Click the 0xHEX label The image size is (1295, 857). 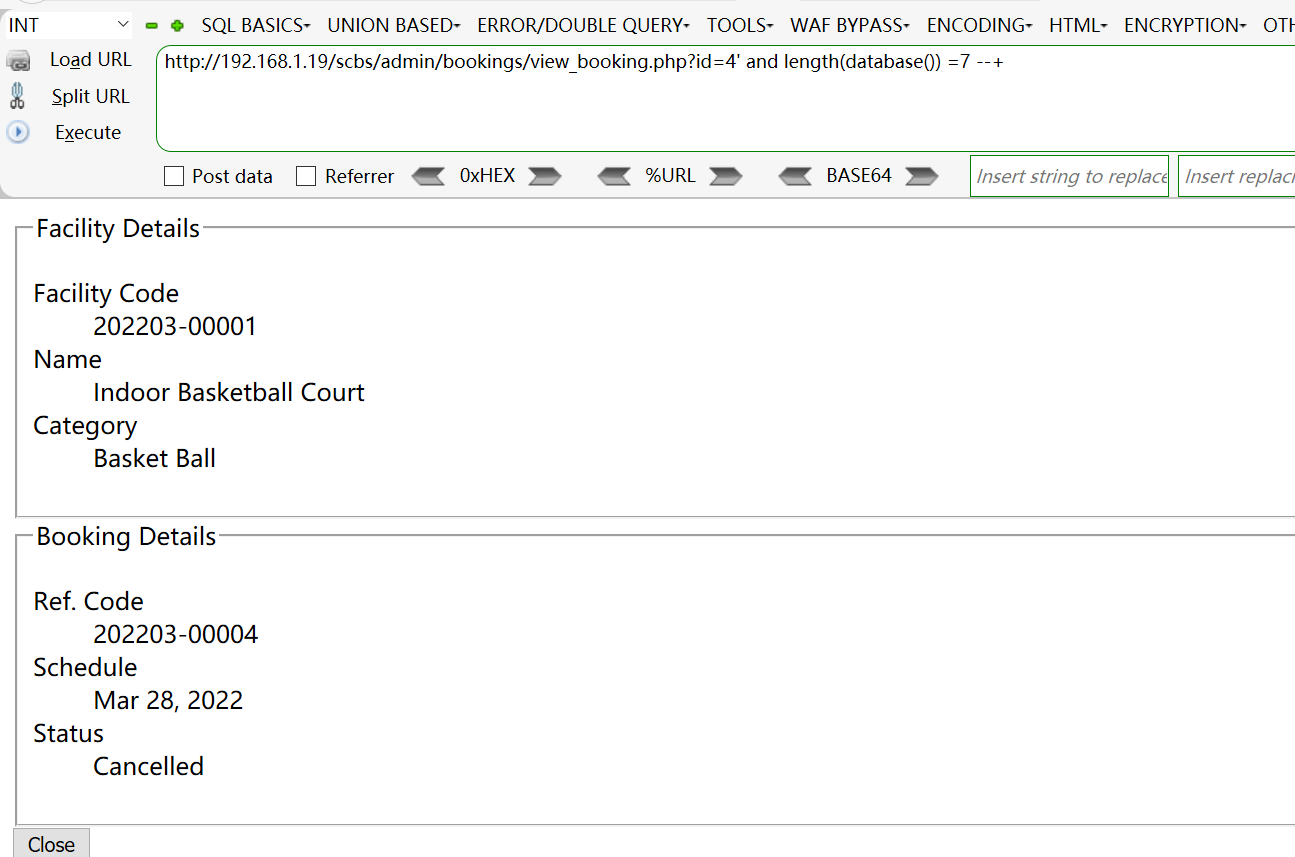[487, 176]
